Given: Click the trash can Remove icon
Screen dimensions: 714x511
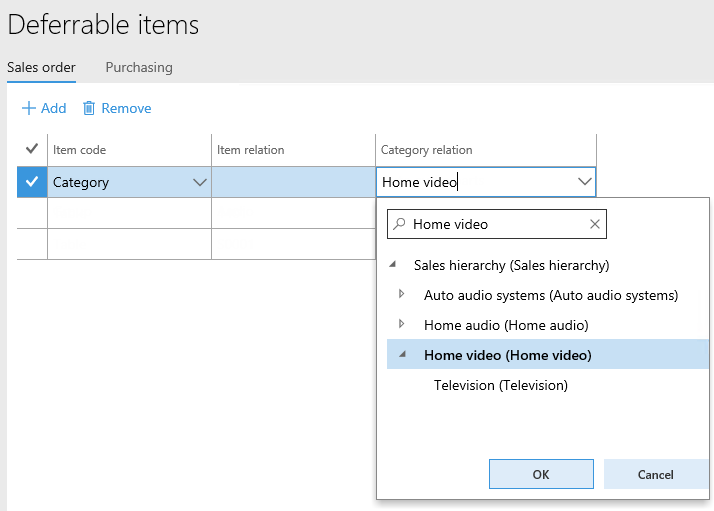Looking at the screenshot, I should point(89,108).
